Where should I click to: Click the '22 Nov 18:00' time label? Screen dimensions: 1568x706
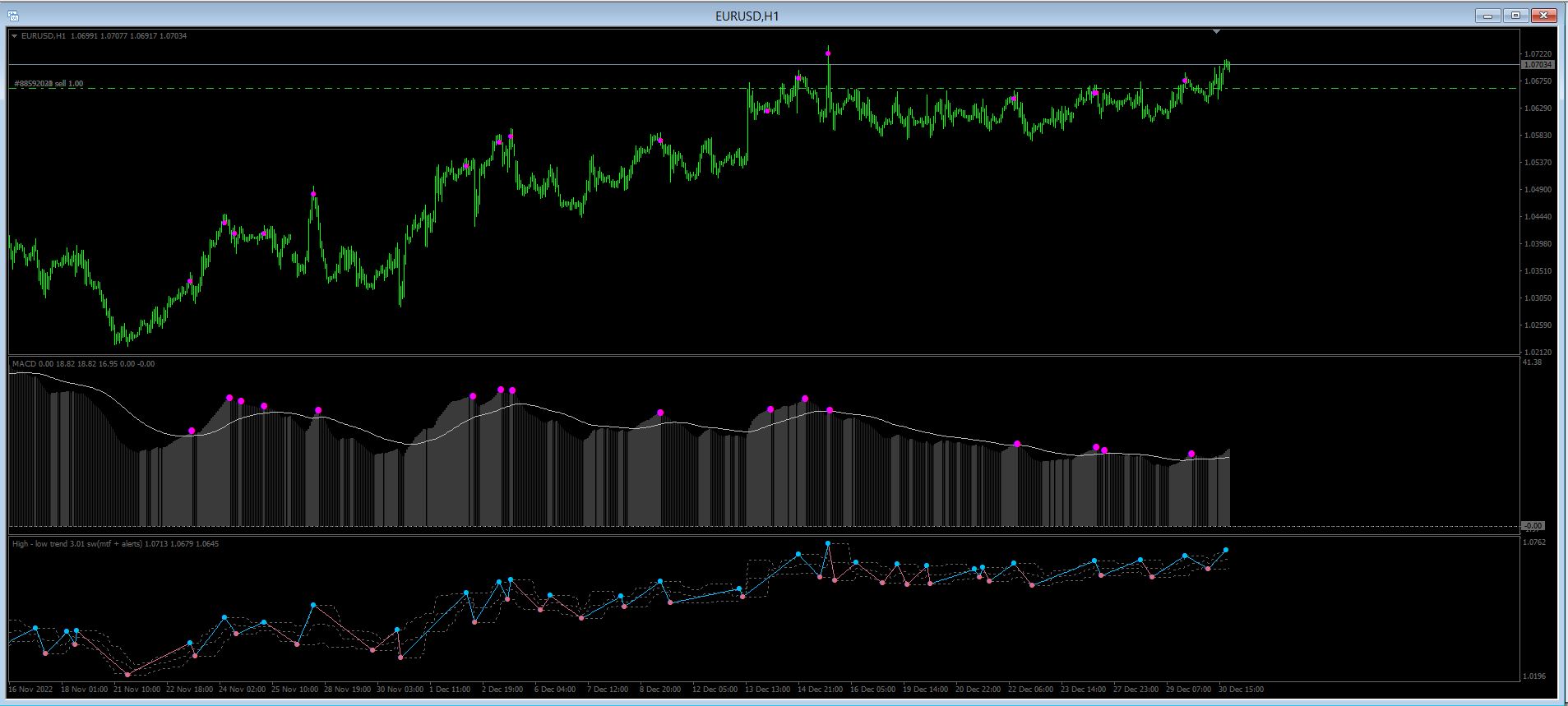190,690
